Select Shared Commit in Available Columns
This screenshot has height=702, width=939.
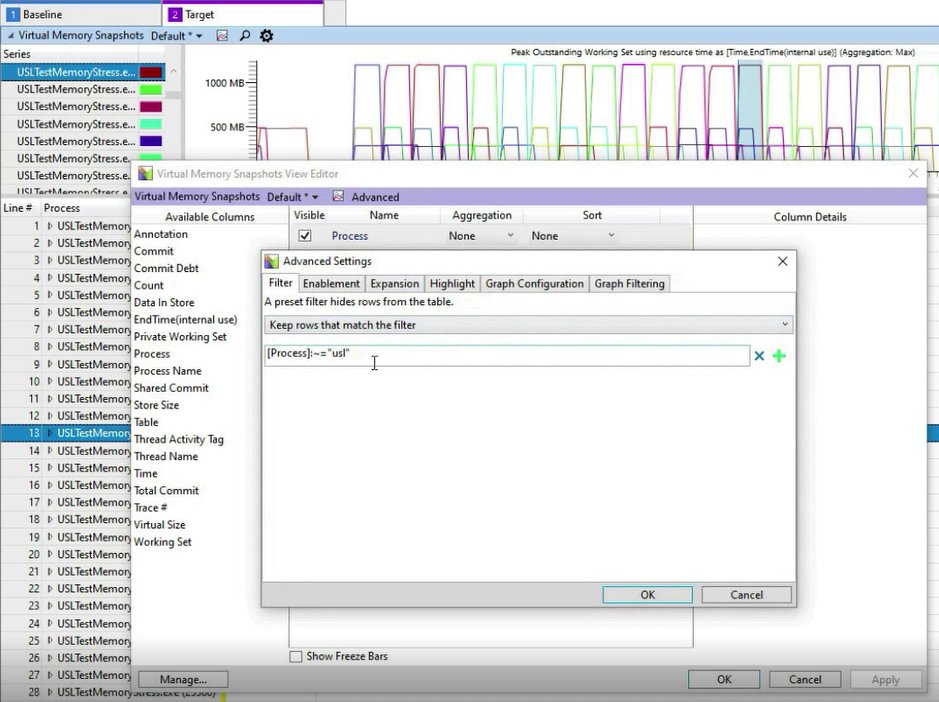pos(171,388)
